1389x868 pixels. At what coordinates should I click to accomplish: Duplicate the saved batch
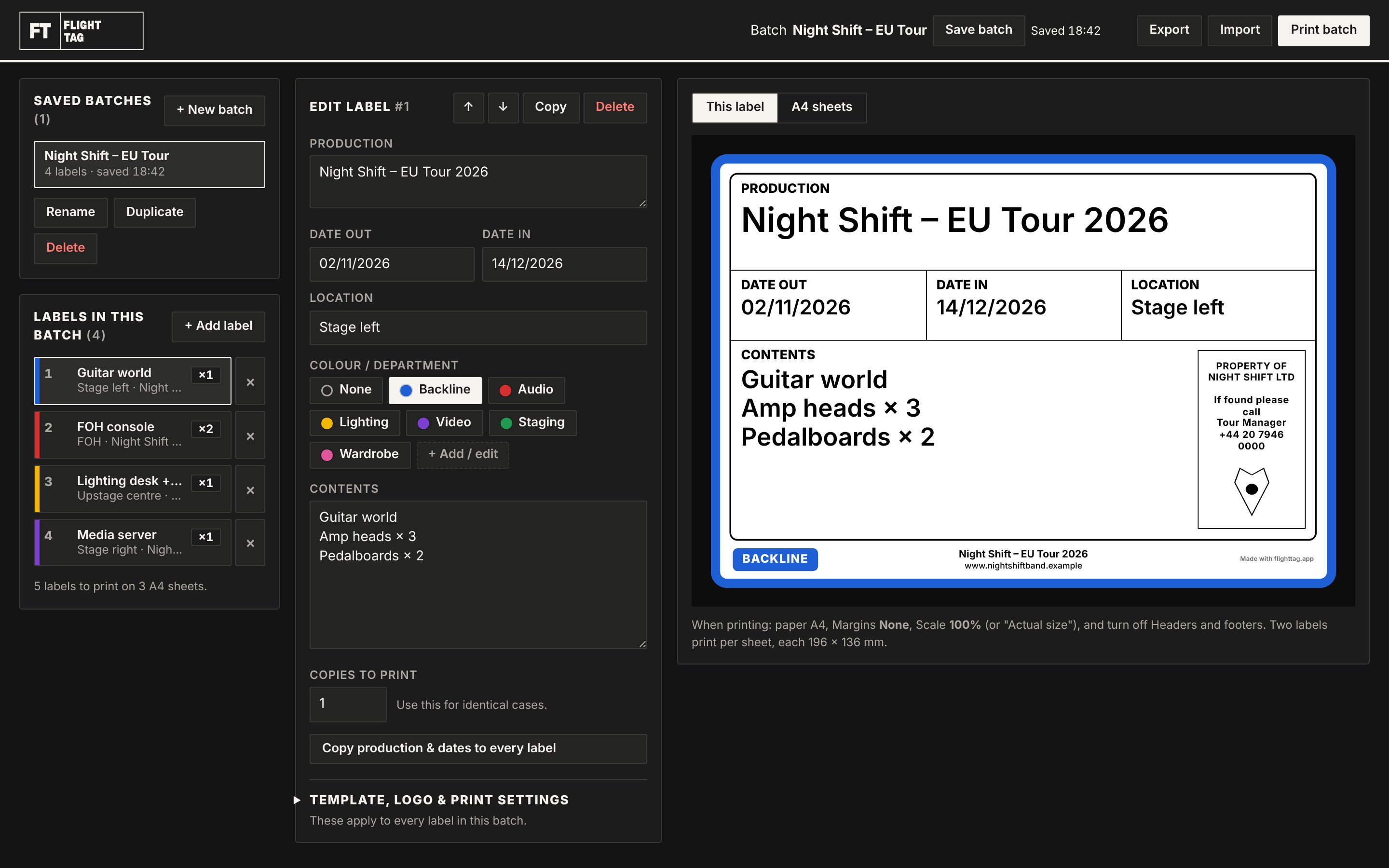coord(154,212)
